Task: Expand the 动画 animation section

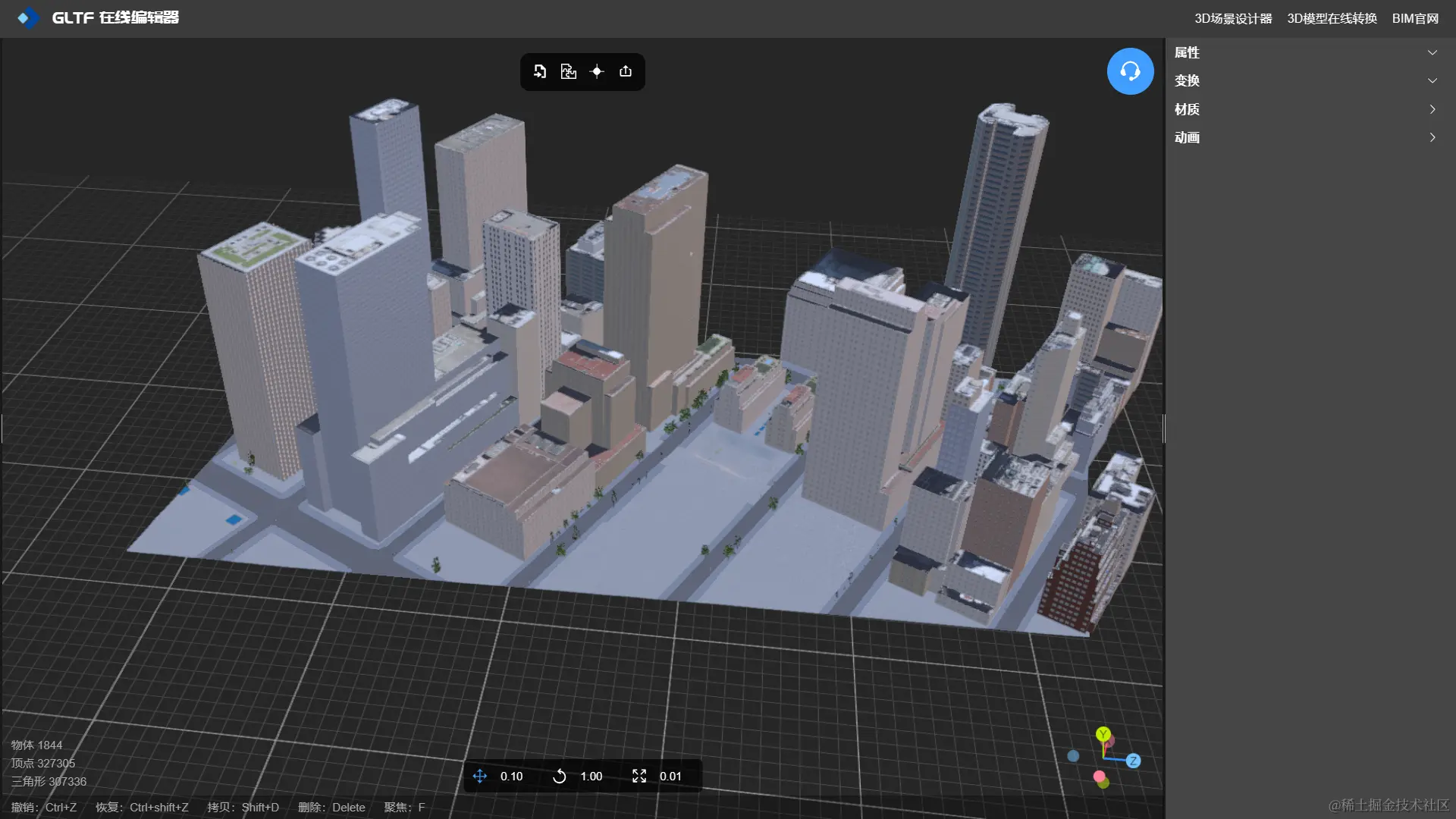Action: pyautogui.click(x=1432, y=137)
